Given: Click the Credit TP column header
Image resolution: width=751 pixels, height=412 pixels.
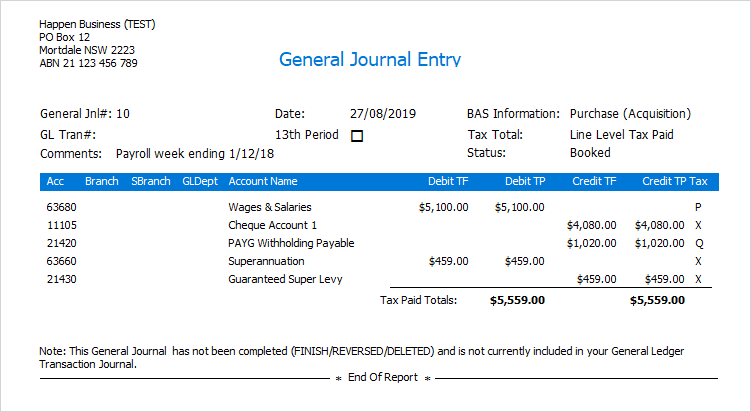Looking at the screenshot, I should (664, 182).
